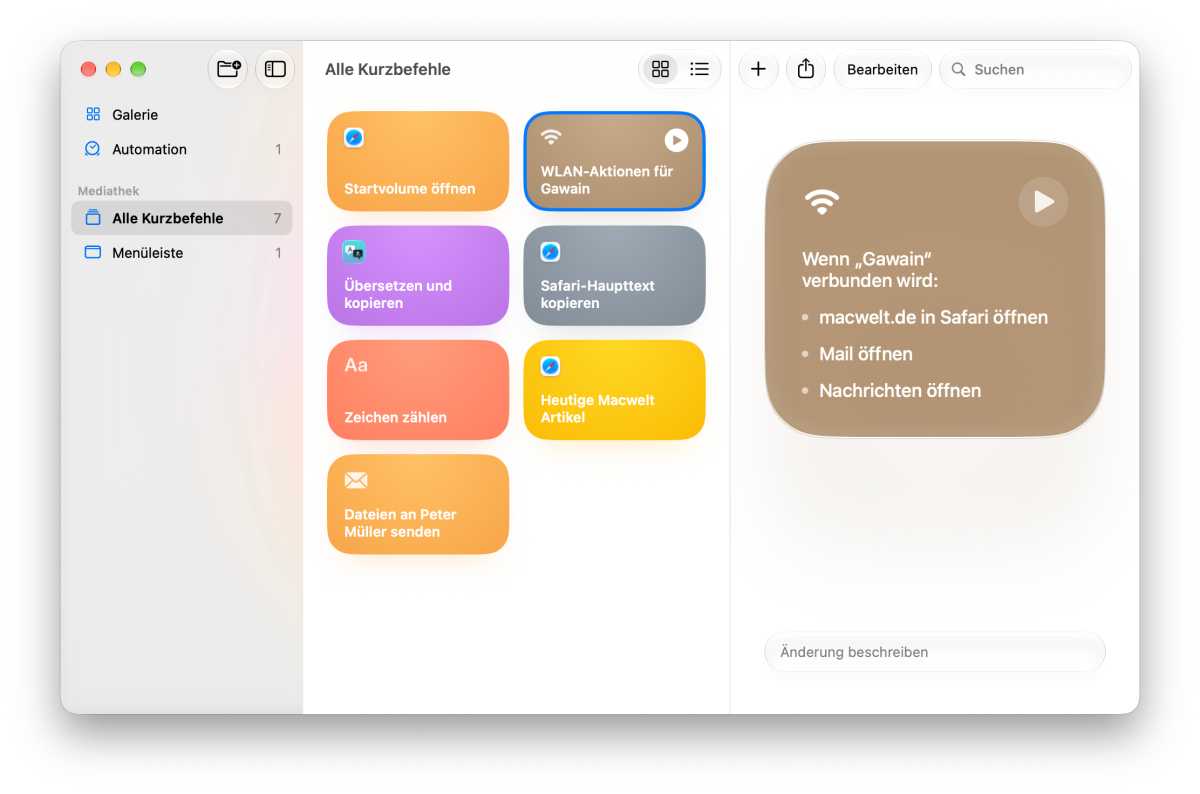Select the Heutige Macwelt Artikel shortcut
This screenshot has height=794, width=1200.
pyautogui.click(x=614, y=390)
